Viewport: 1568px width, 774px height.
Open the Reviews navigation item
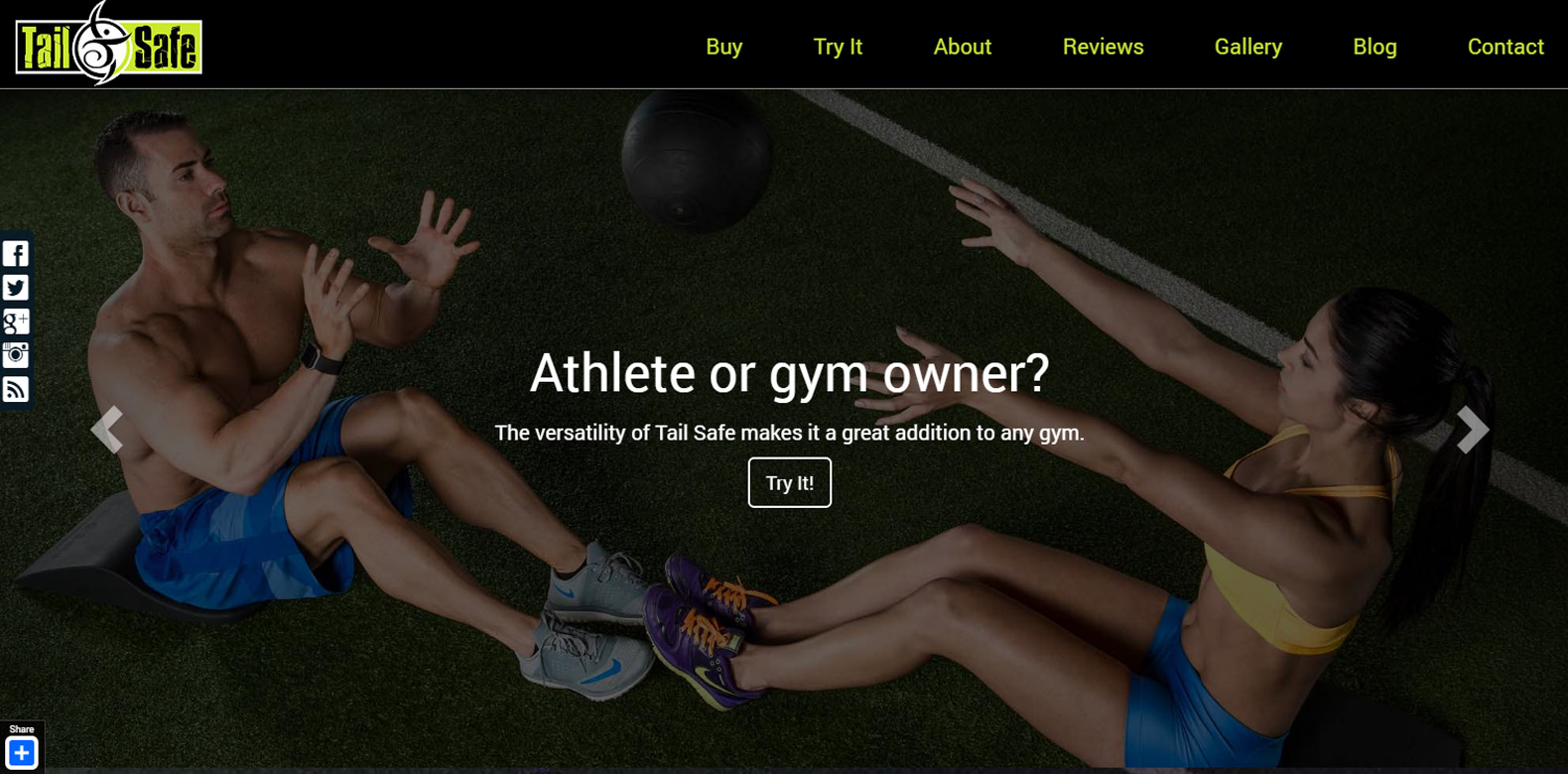pos(1103,47)
